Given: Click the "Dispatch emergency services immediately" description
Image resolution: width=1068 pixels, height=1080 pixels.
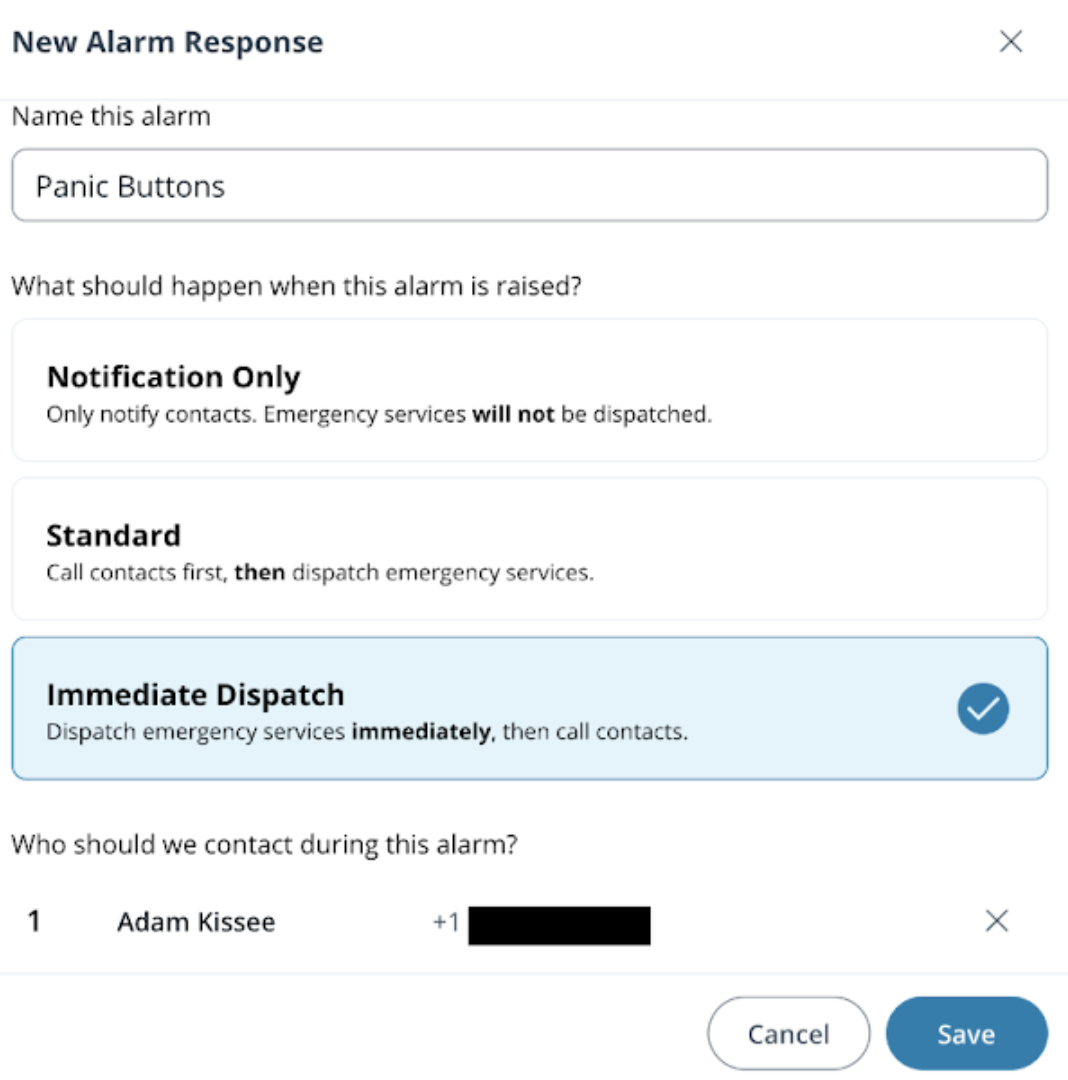Looking at the screenshot, I should [x=366, y=731].
